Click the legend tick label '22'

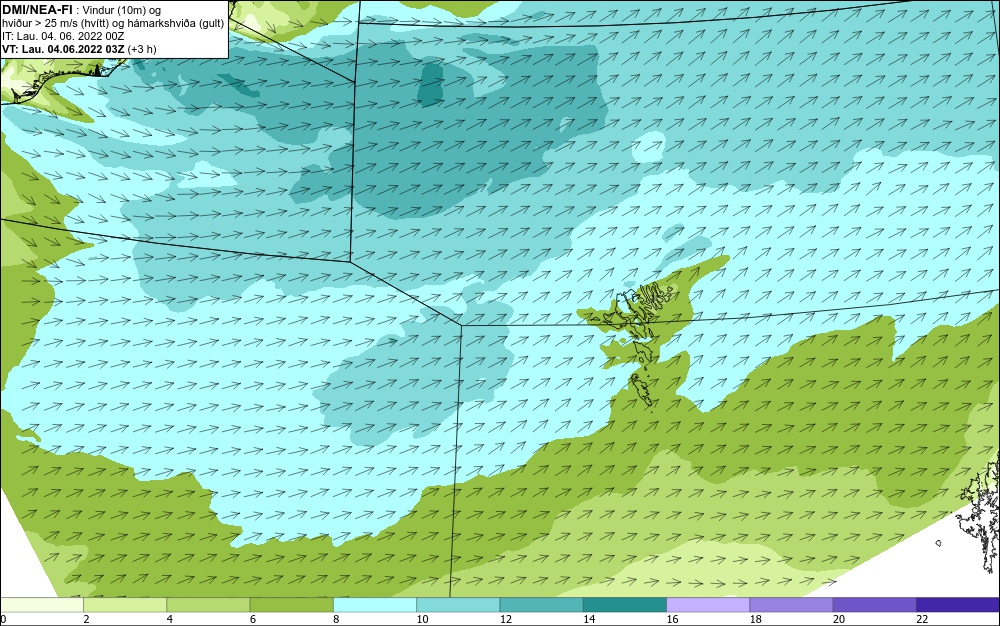click(922, 619)
